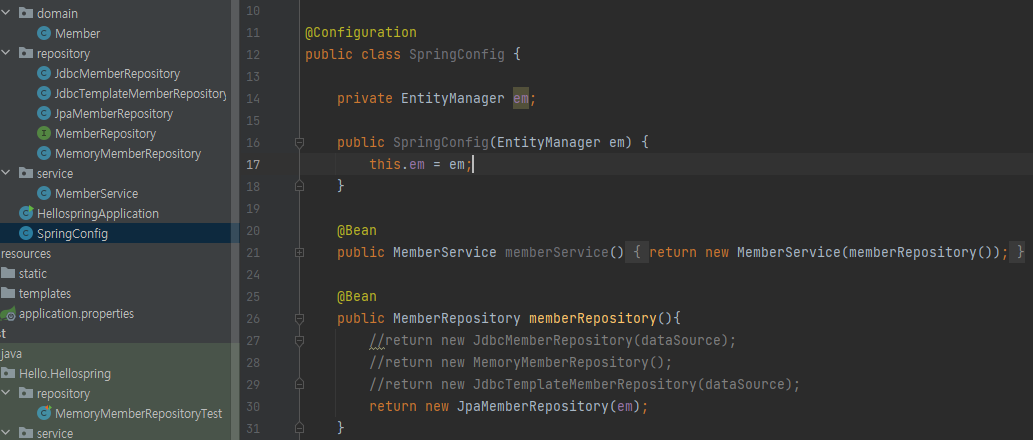Click memberRepository method name on line 26

click(x=593, y=319)
